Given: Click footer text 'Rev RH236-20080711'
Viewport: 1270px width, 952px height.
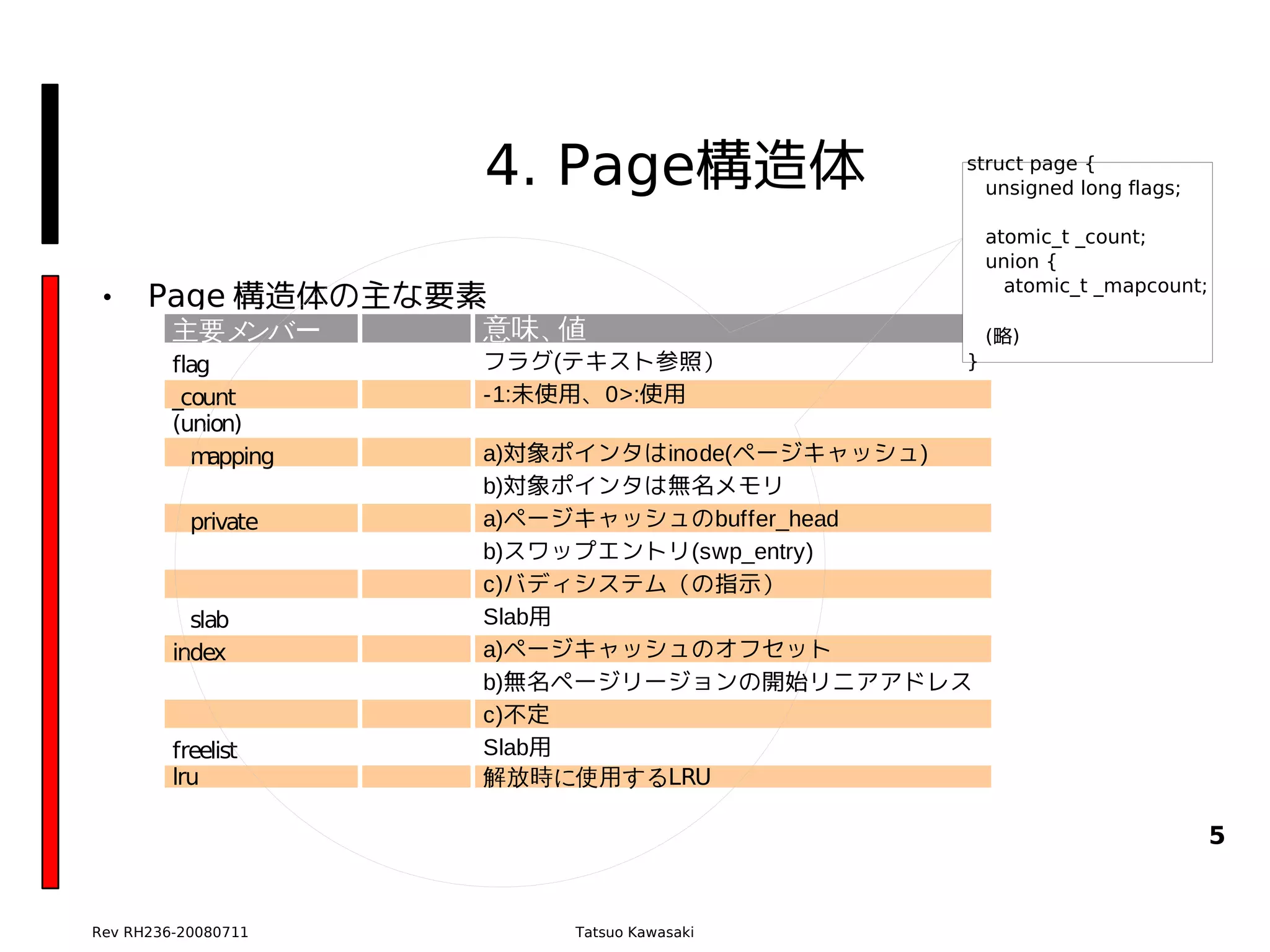Looking at the screenshot, I should [170, 932].
